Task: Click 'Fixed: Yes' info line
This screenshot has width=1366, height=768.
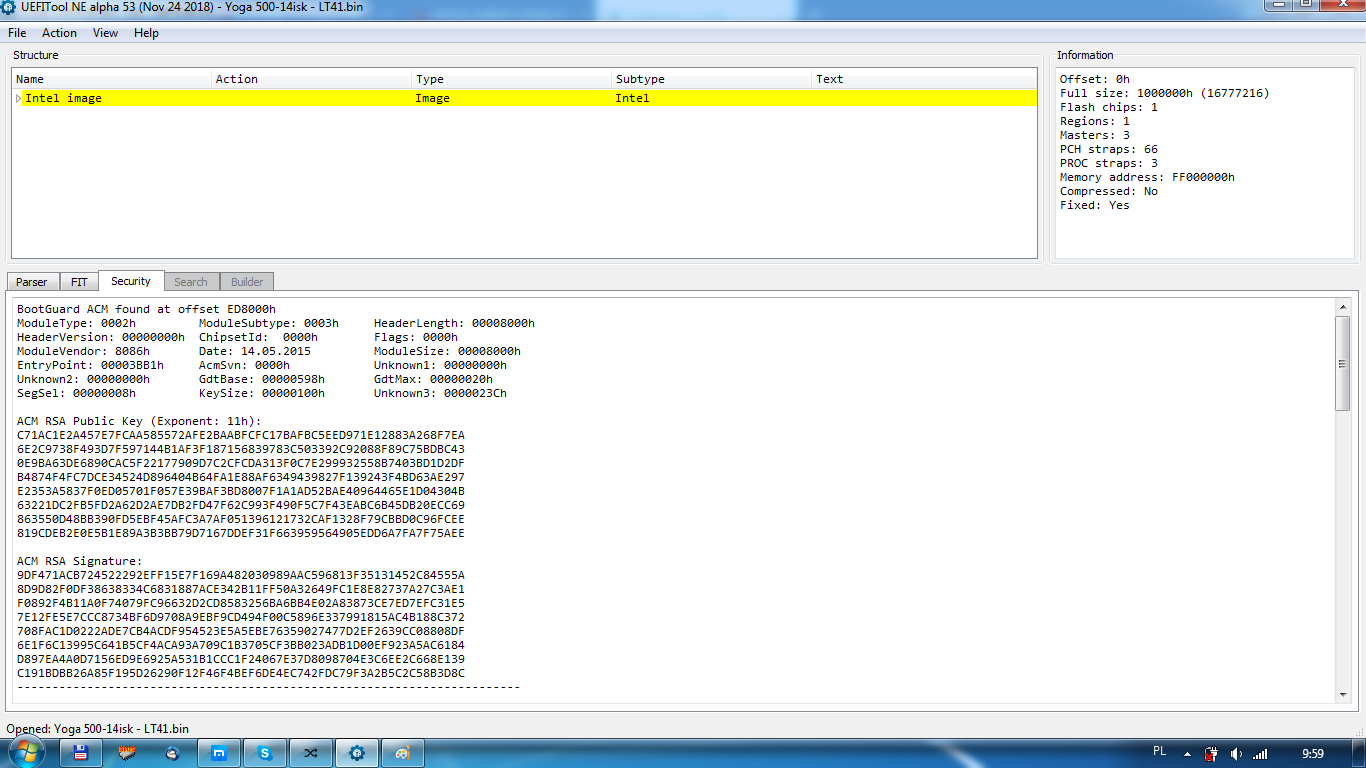Action: (1095, 205)
